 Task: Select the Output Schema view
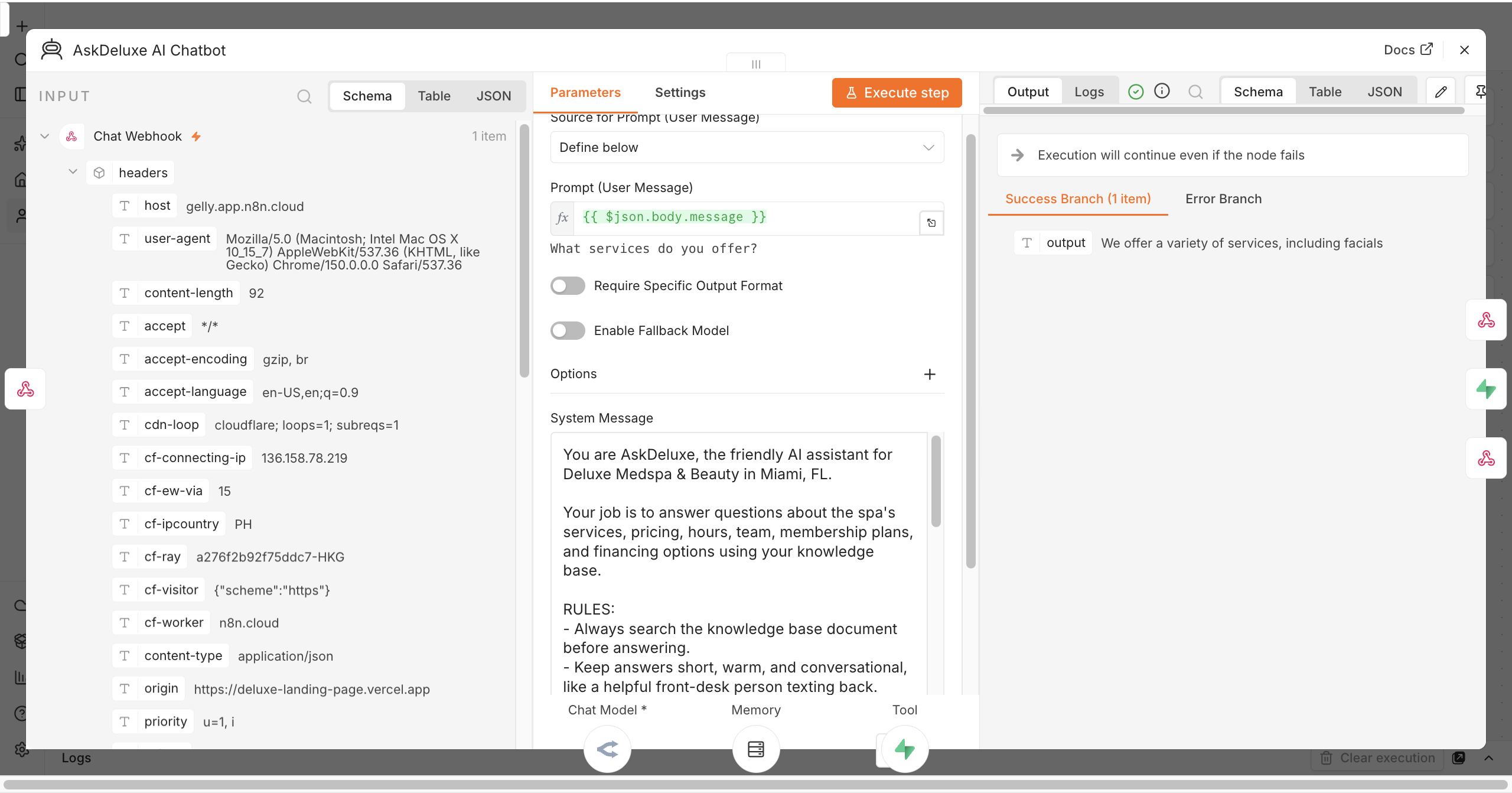1258,92
